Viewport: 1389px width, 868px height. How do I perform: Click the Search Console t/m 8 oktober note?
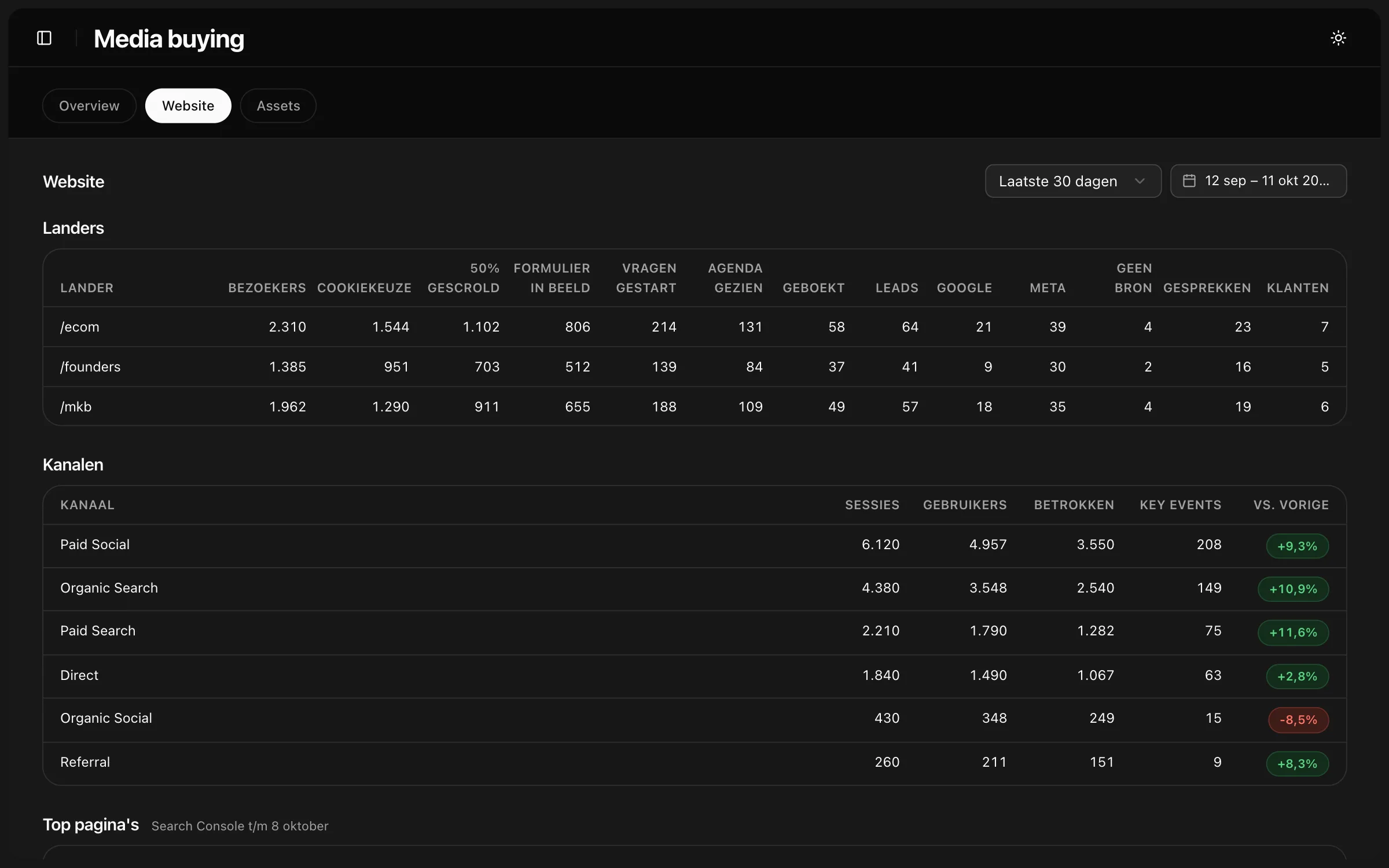(x=240, y=826)
